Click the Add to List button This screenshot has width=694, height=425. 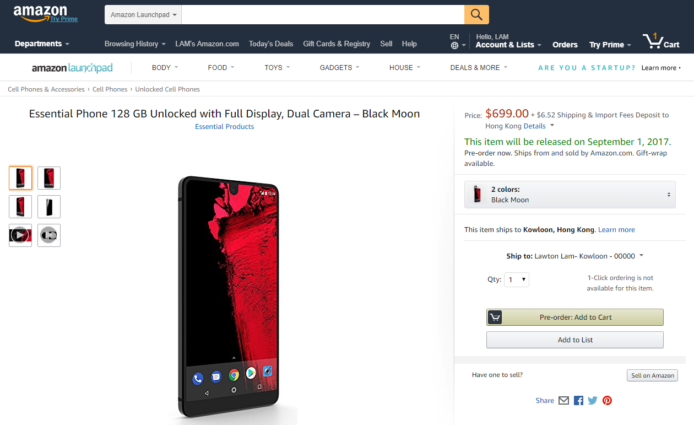(575, 340)
